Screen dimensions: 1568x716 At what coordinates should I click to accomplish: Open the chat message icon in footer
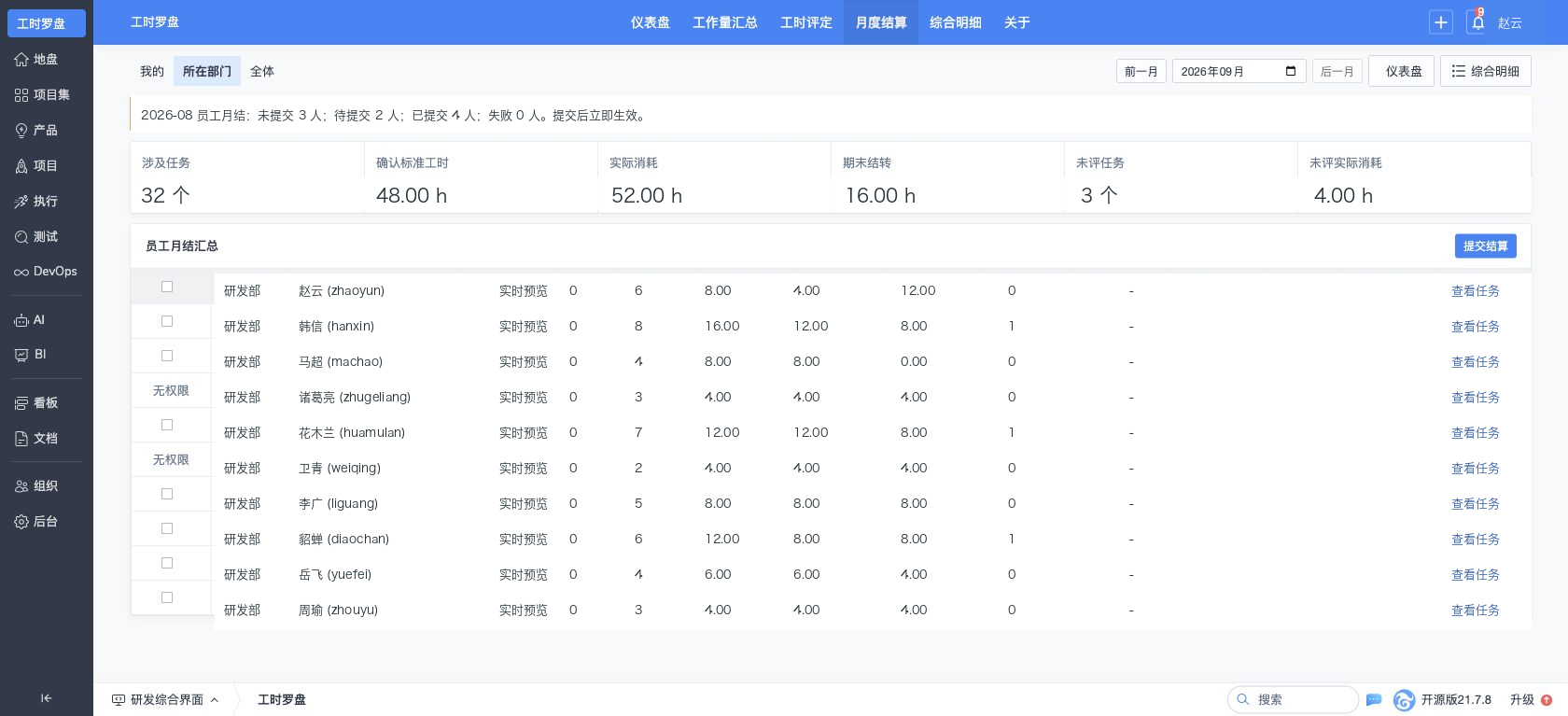[x=1374, y=699]
